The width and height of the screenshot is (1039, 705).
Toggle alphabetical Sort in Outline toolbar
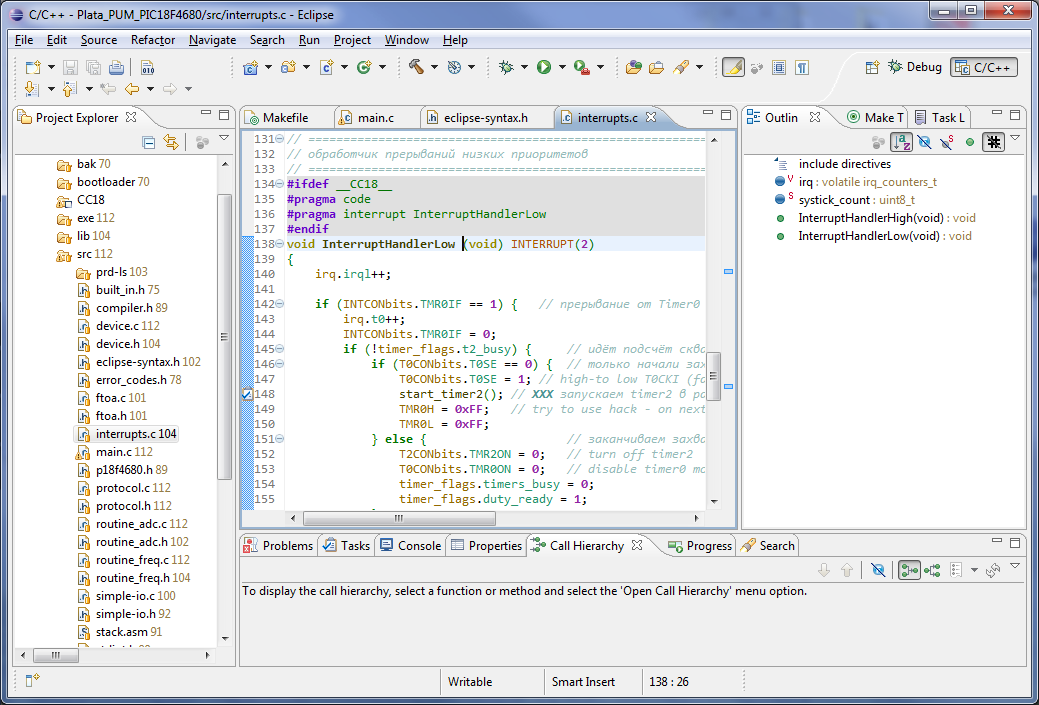(x=902, y=142)
